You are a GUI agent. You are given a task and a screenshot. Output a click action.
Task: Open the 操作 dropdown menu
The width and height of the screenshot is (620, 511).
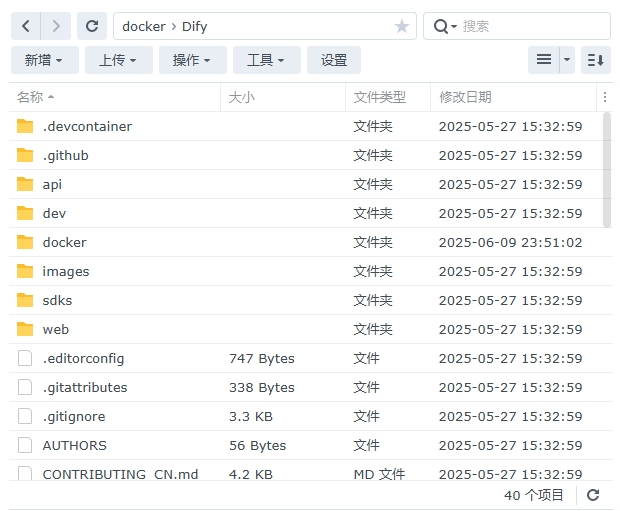point(193,60)
